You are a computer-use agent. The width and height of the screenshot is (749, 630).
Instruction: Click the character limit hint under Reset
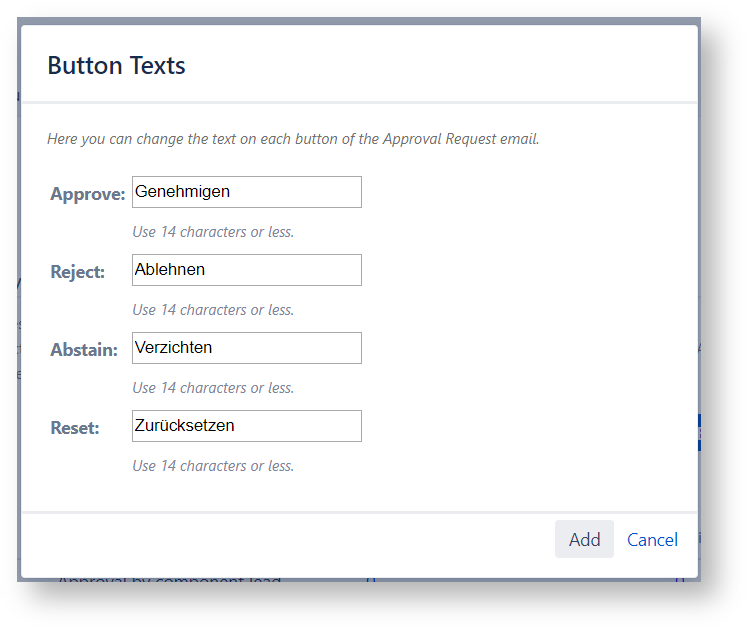coord(213,466)
